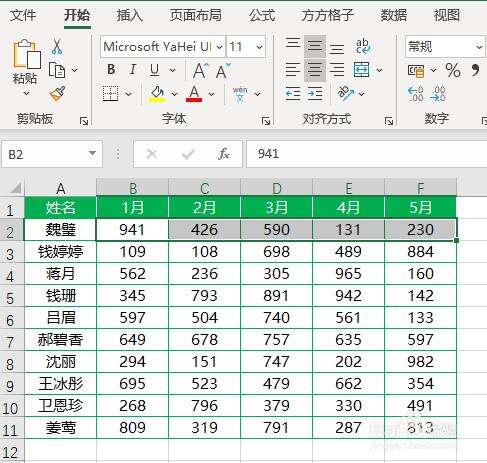The width and height of the screenshot is (487, 463).
Task: Click the Wrap Text icon
Action: (x=362, y=46)
